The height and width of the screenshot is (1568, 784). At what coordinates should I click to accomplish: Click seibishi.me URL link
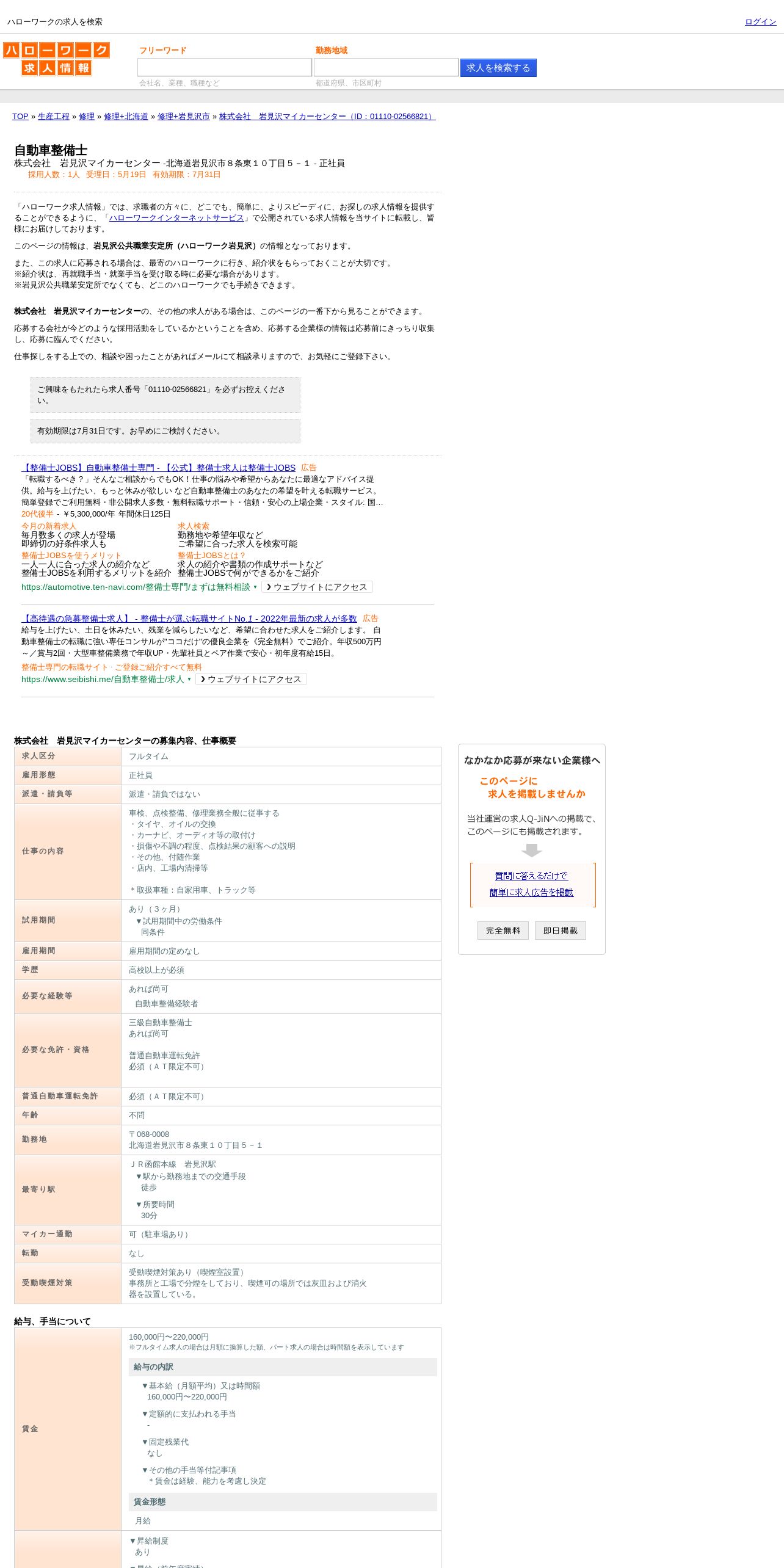[x=103, y=679]
